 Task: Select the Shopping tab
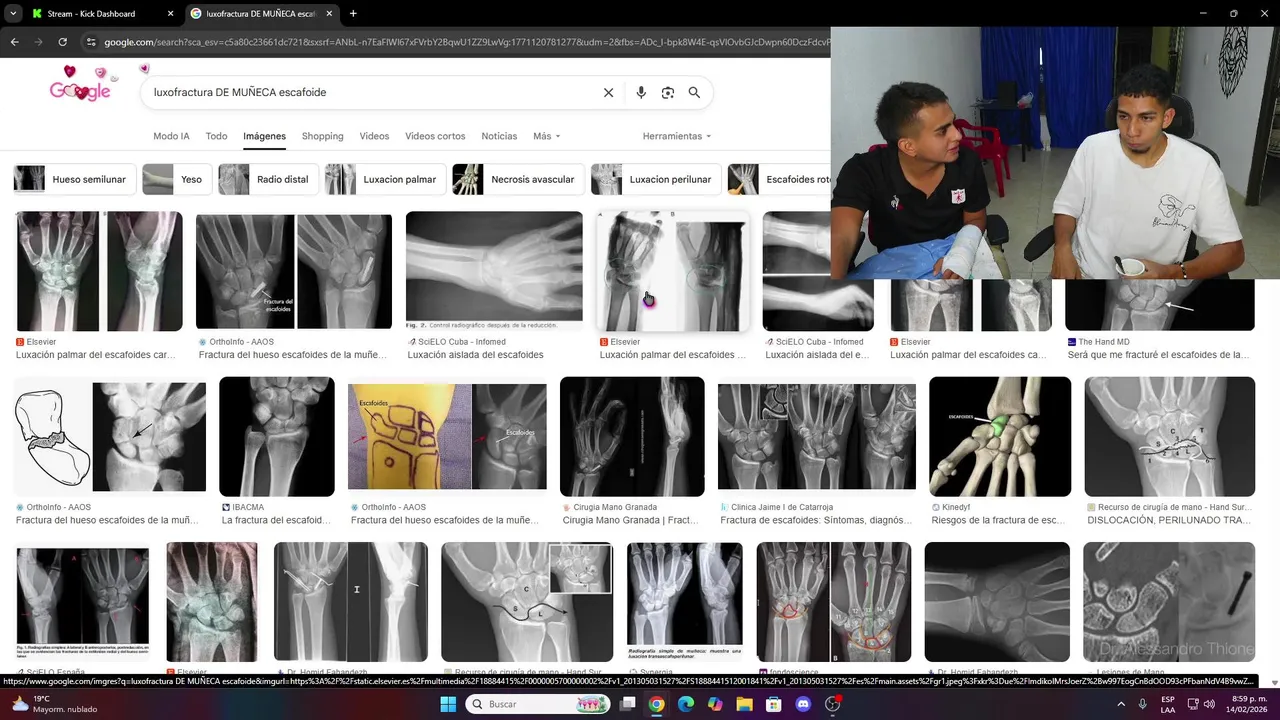pyautogui.click(x=322, y=136)
